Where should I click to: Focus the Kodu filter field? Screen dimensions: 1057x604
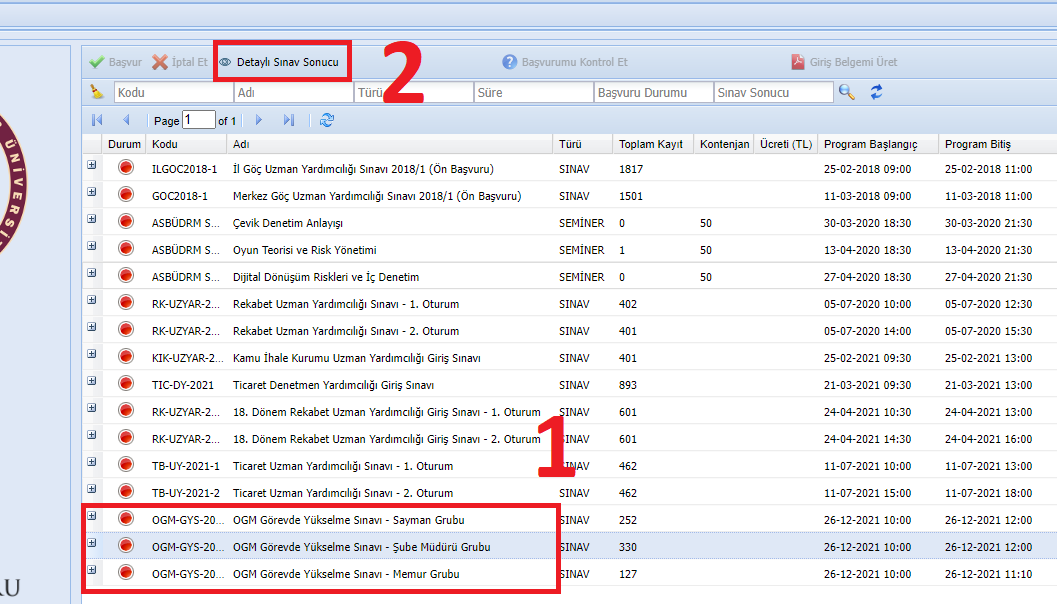(174, 92)
